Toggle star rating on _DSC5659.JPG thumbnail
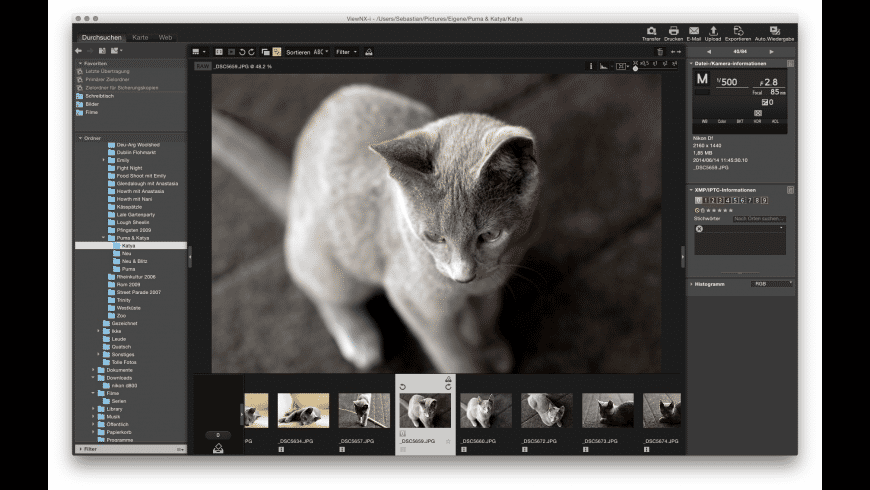870x490 pixels. tap(448, 442)
